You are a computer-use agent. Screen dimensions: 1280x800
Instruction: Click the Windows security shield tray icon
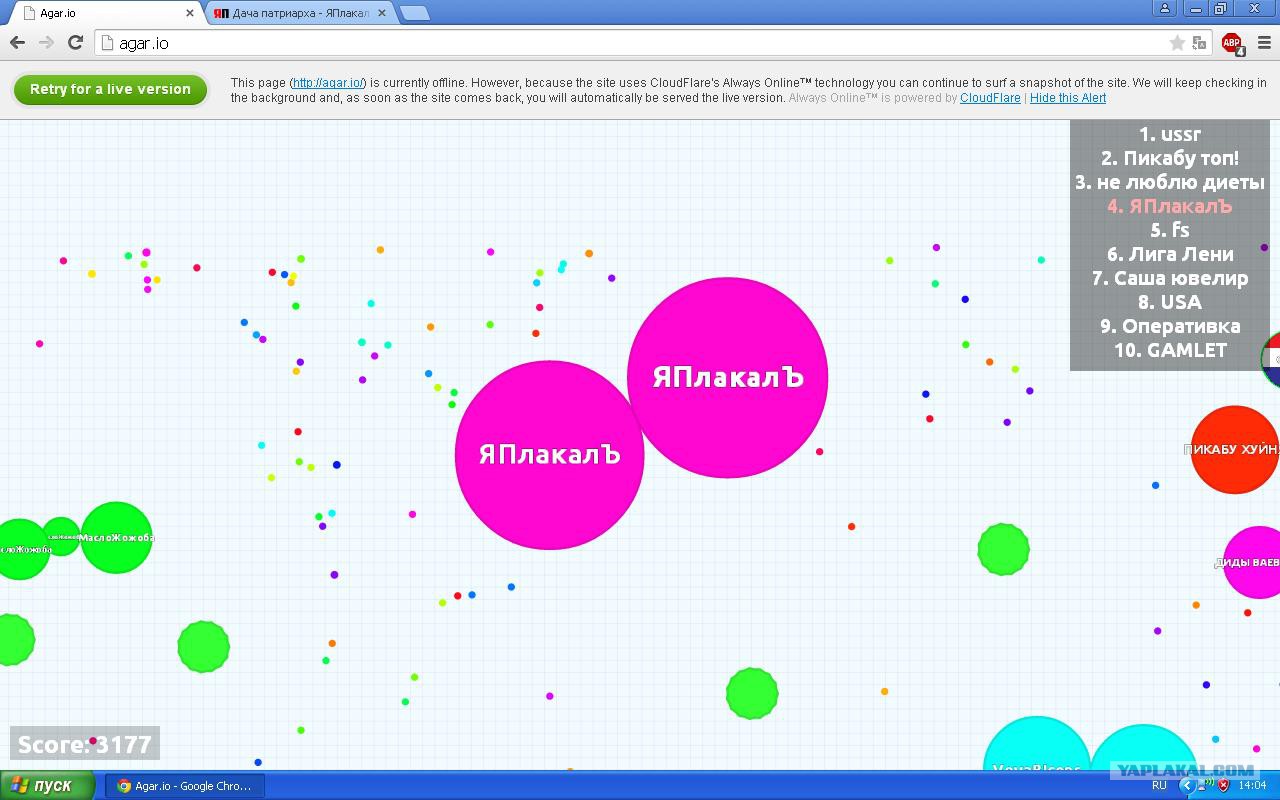pos(1223,785)
